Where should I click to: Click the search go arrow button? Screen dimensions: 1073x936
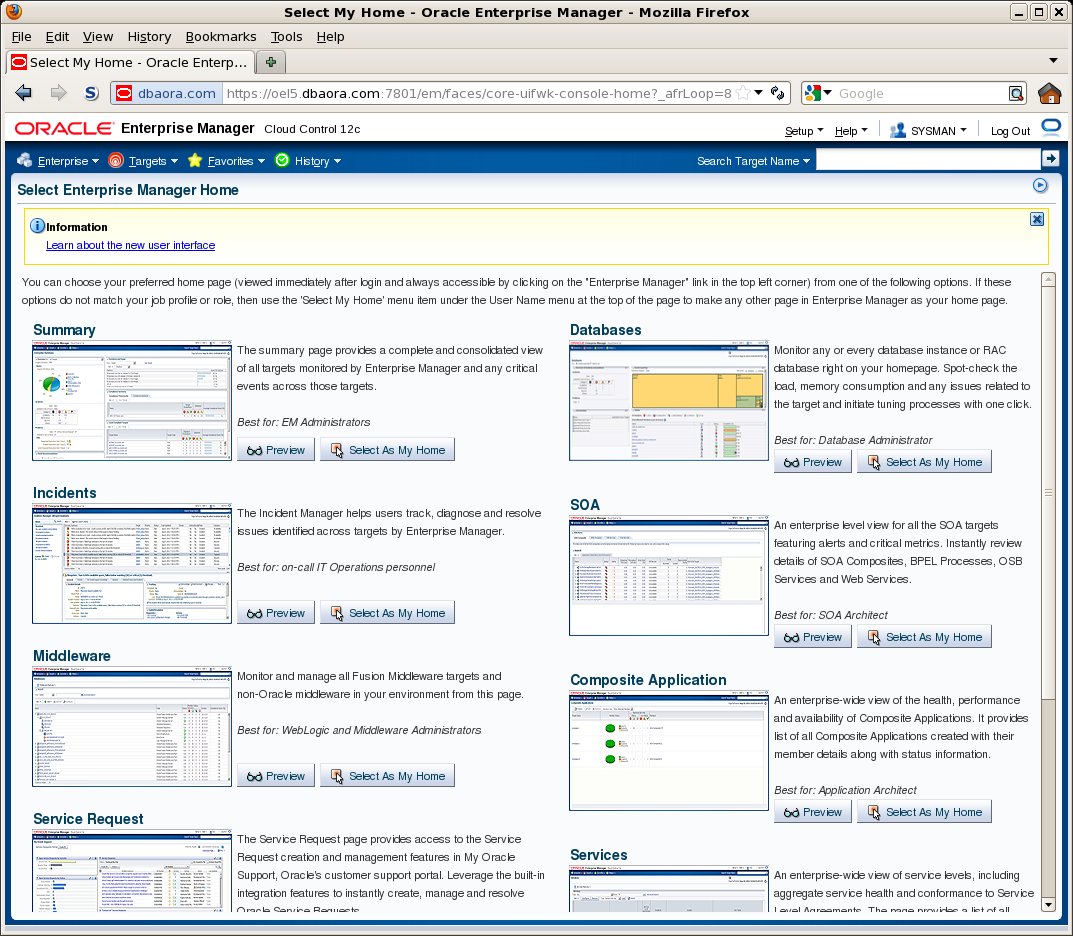click(x=1050, y=159)
